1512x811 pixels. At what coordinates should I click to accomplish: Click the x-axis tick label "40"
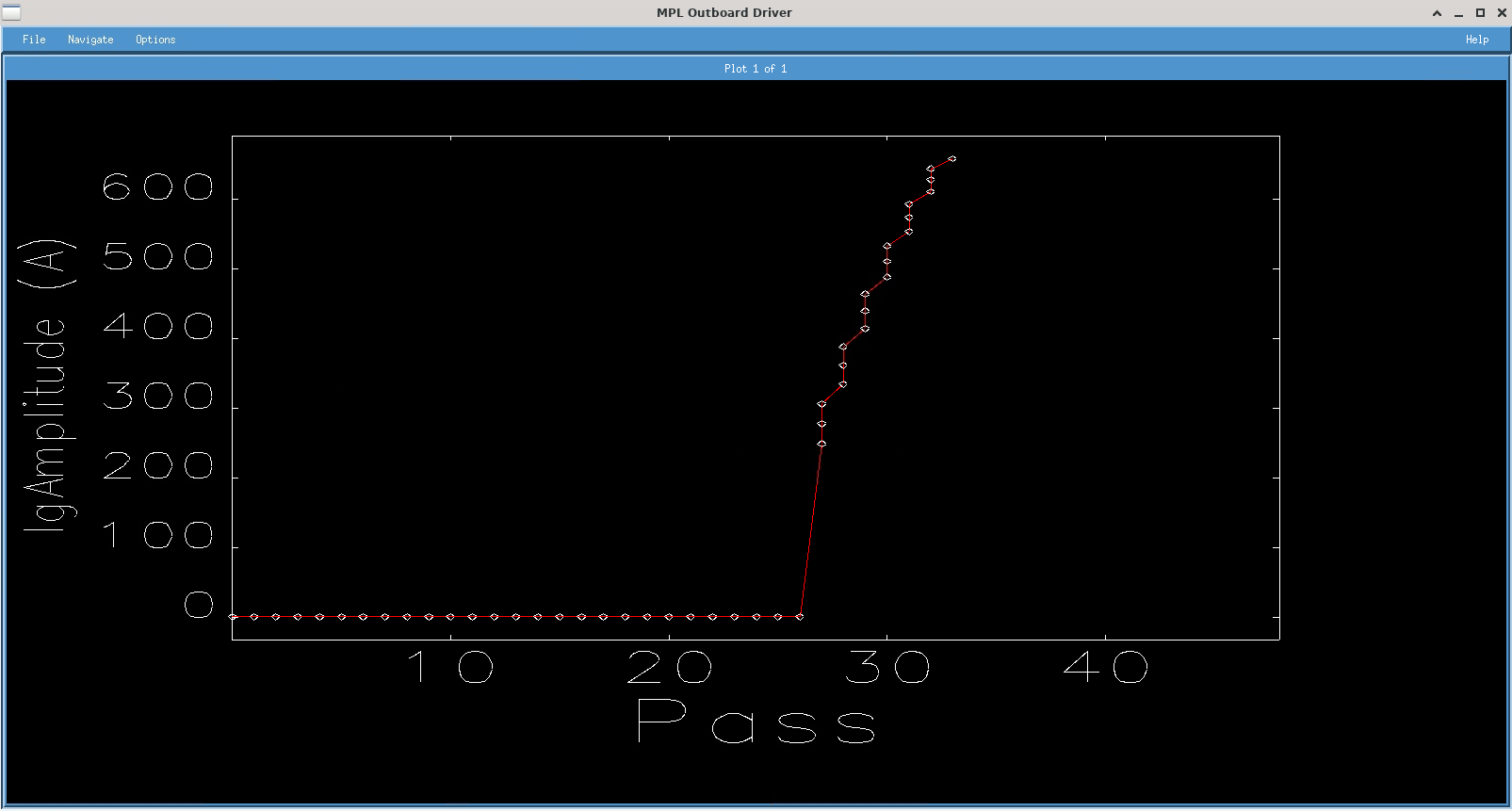pyautogui.click(x=1105, y=668)
